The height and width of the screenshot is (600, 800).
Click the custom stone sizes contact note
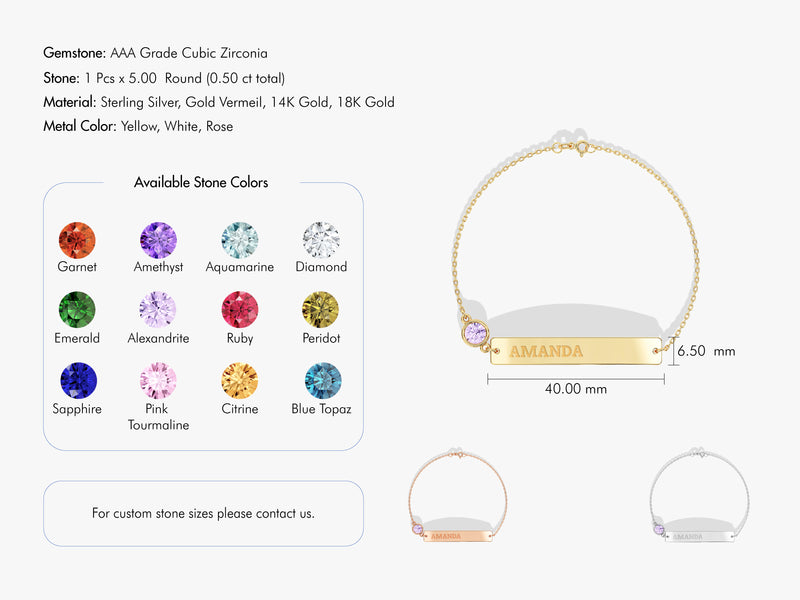click(203, 513)
